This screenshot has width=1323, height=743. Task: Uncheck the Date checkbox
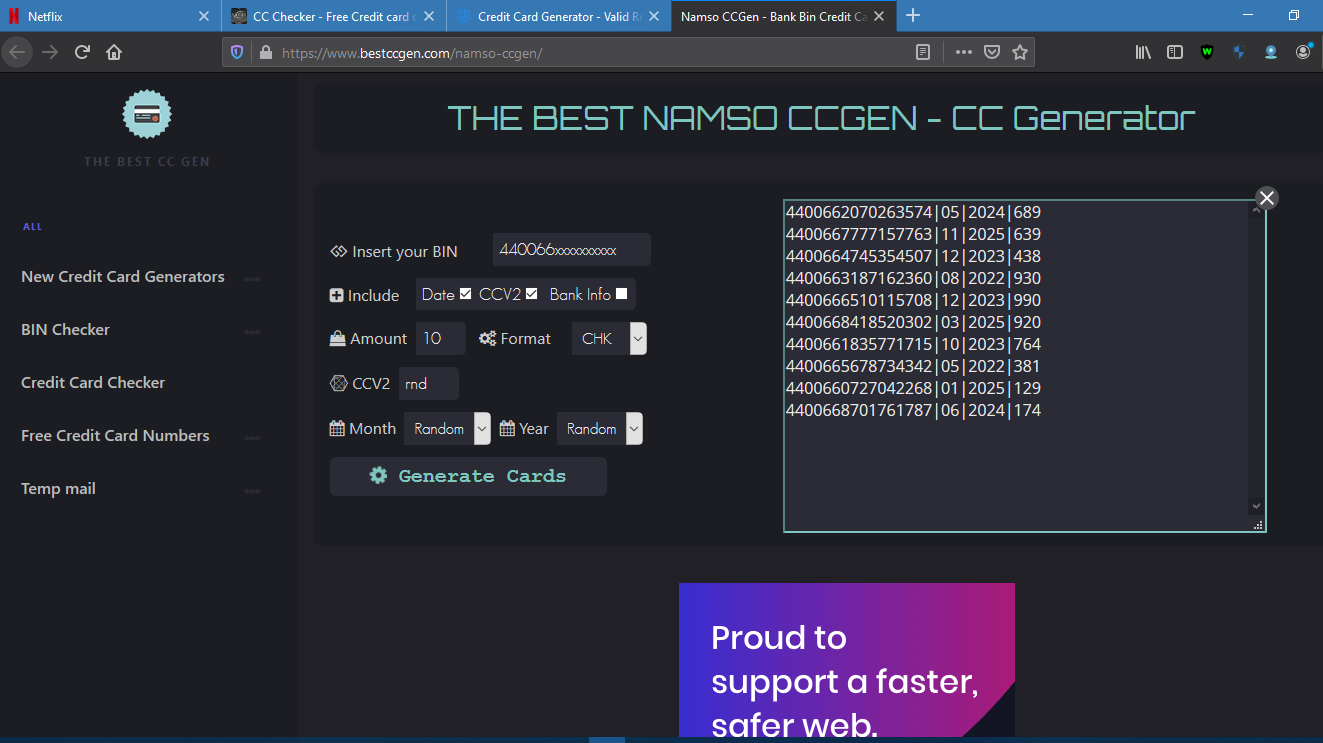click(x=467, y=293)
